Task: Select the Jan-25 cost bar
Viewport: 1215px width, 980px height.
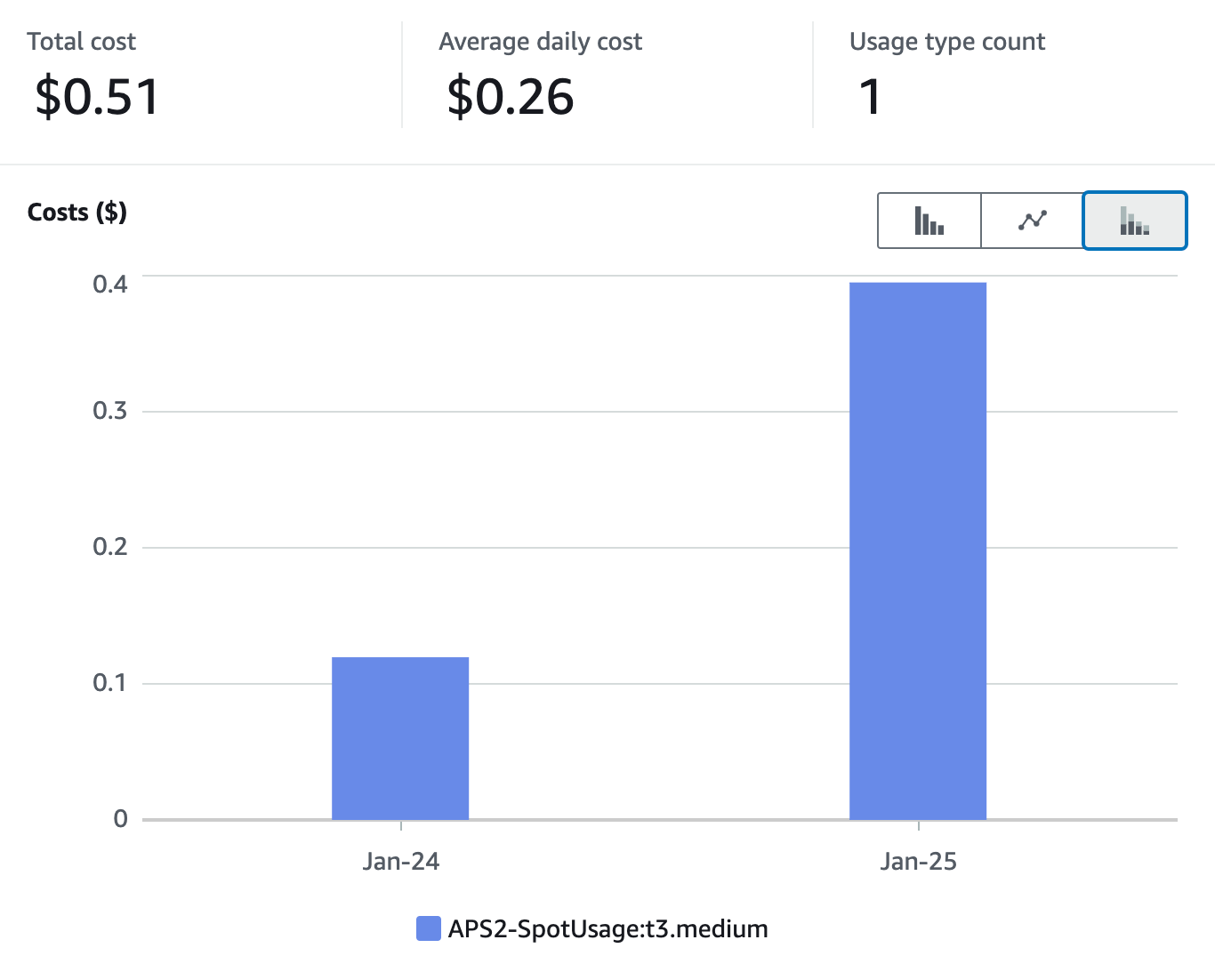Action: [918, 551]
